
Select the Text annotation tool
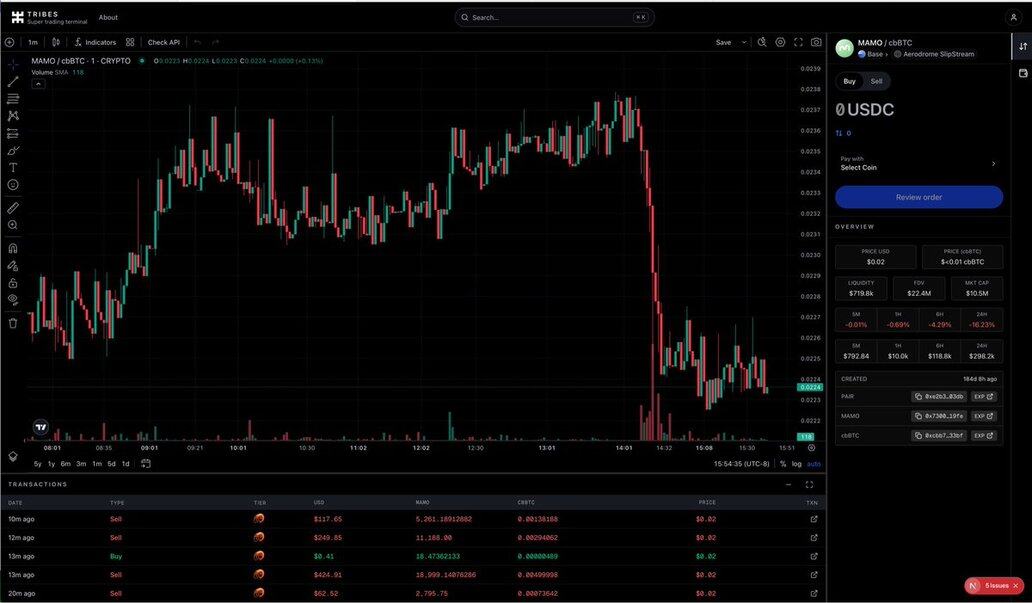13,167
